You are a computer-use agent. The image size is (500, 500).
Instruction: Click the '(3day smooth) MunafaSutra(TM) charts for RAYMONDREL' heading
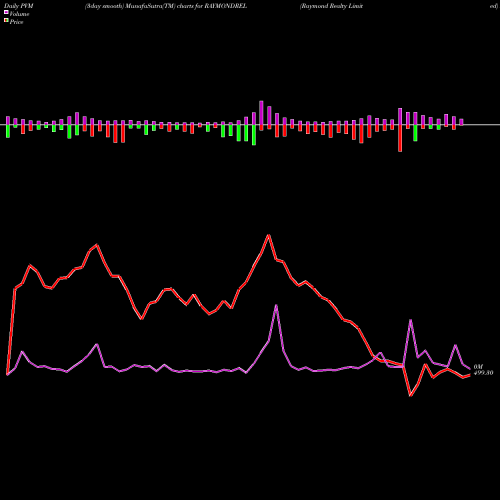click(166, 6)
